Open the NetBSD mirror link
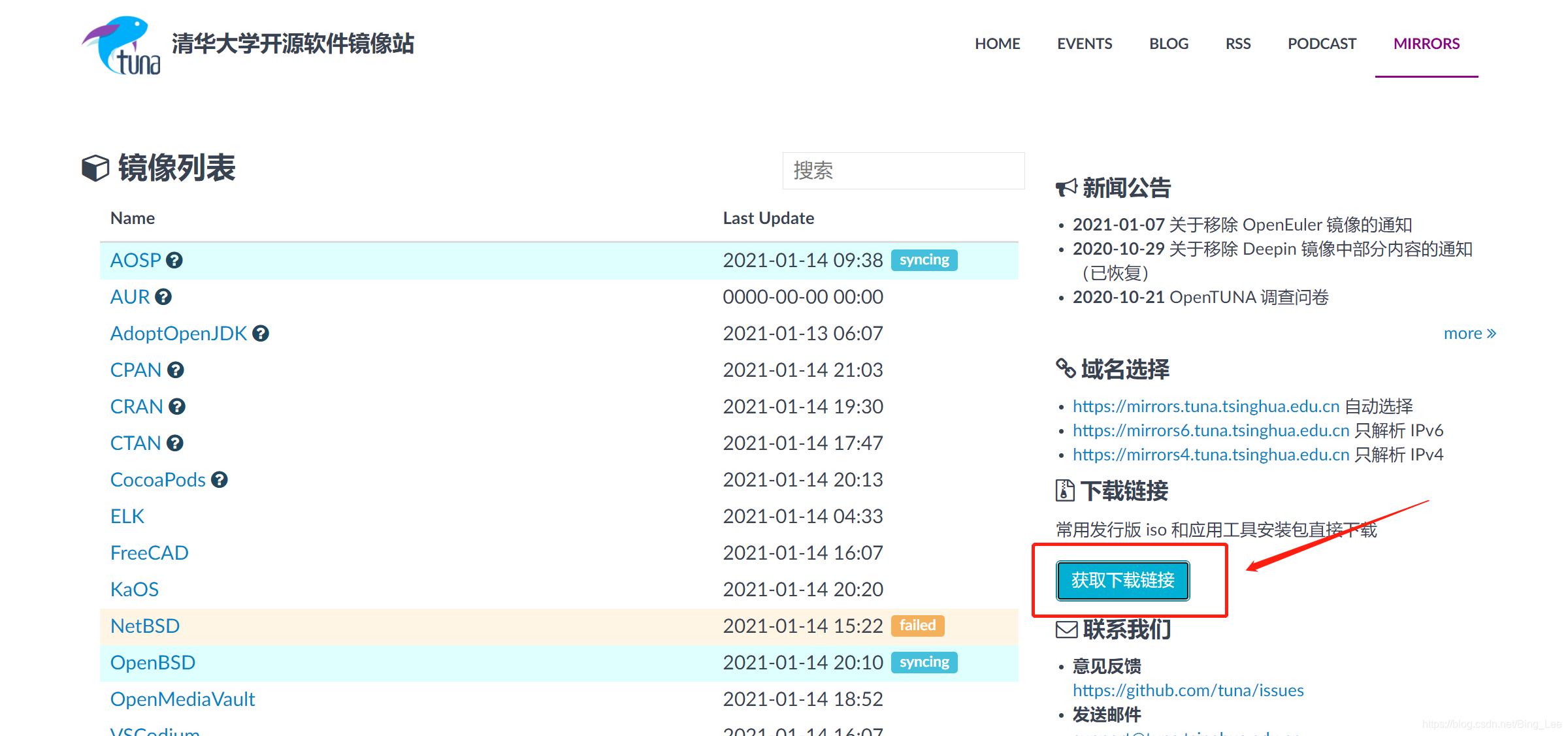Screen dimensions: 1568x736 pyautogui.click(x=144, y=626)
